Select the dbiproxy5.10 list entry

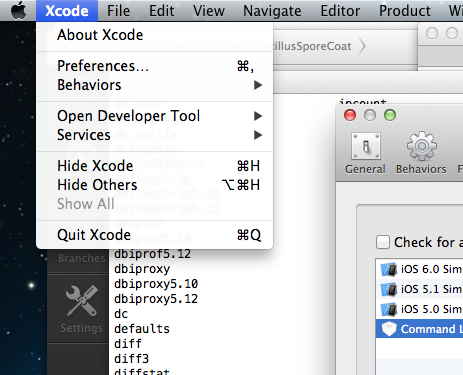(156, 284)
